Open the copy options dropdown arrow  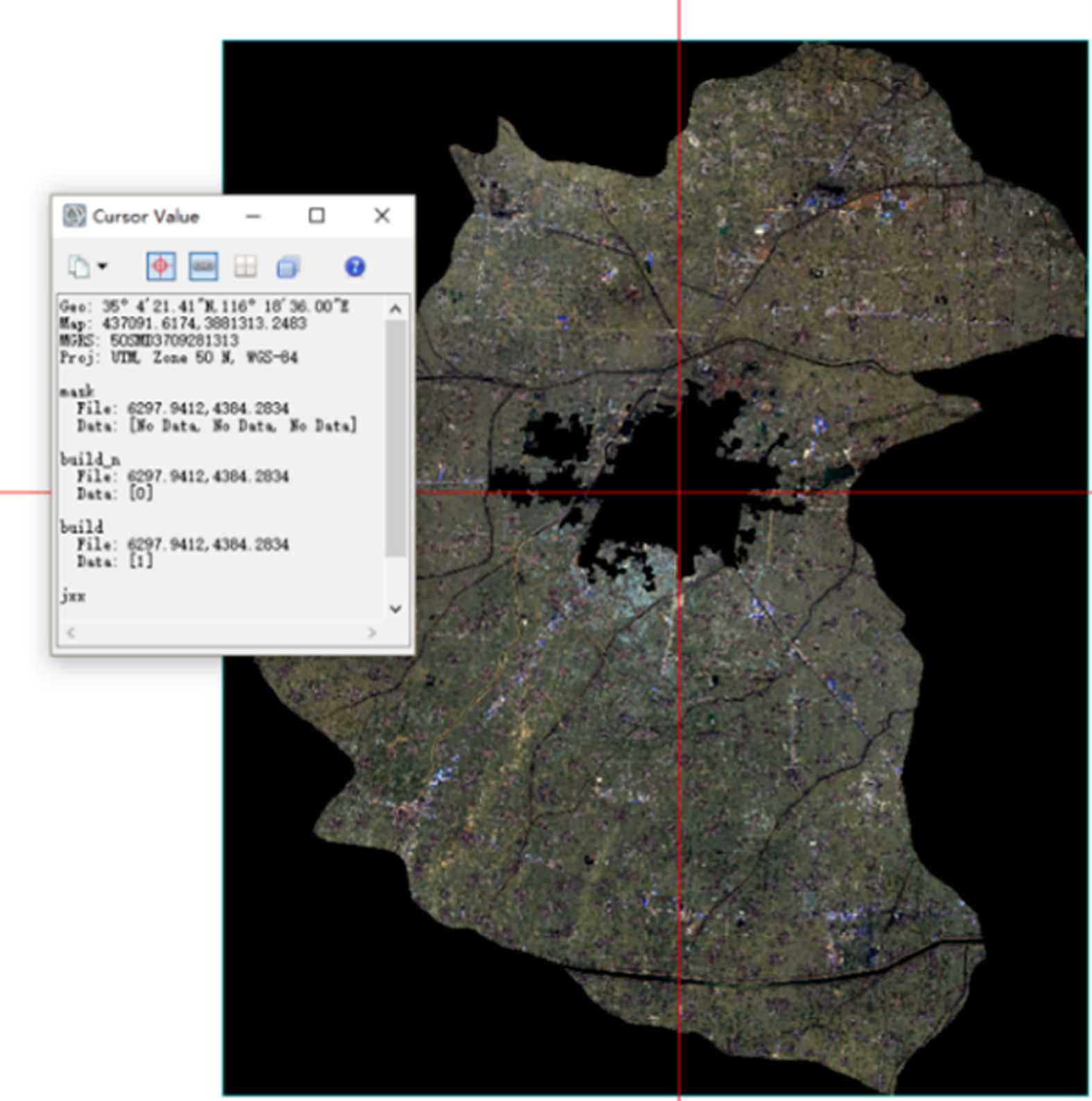click(x=103, y=266)
